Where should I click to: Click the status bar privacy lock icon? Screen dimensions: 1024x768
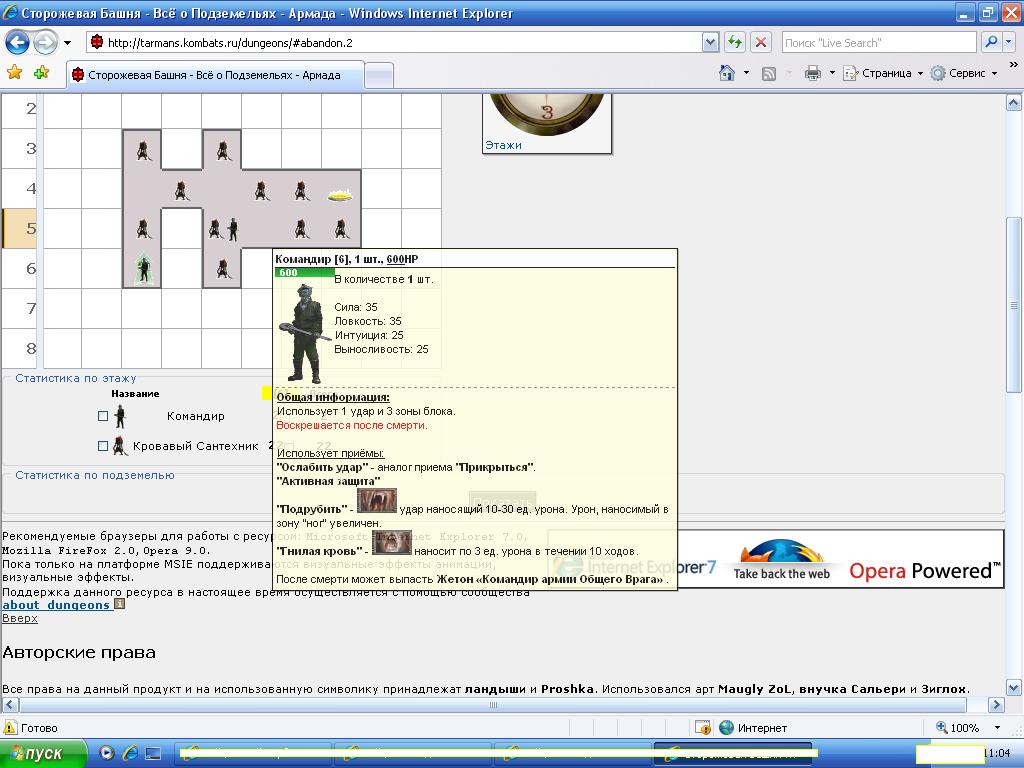(x=703, y=728)
